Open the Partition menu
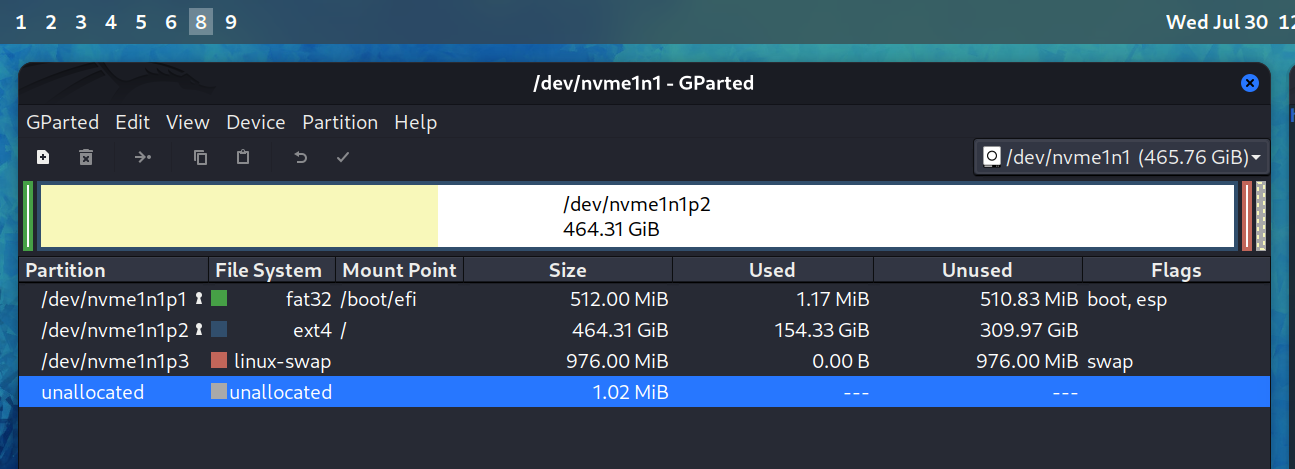The image size is (1295, 469). [x=340, y=122]
